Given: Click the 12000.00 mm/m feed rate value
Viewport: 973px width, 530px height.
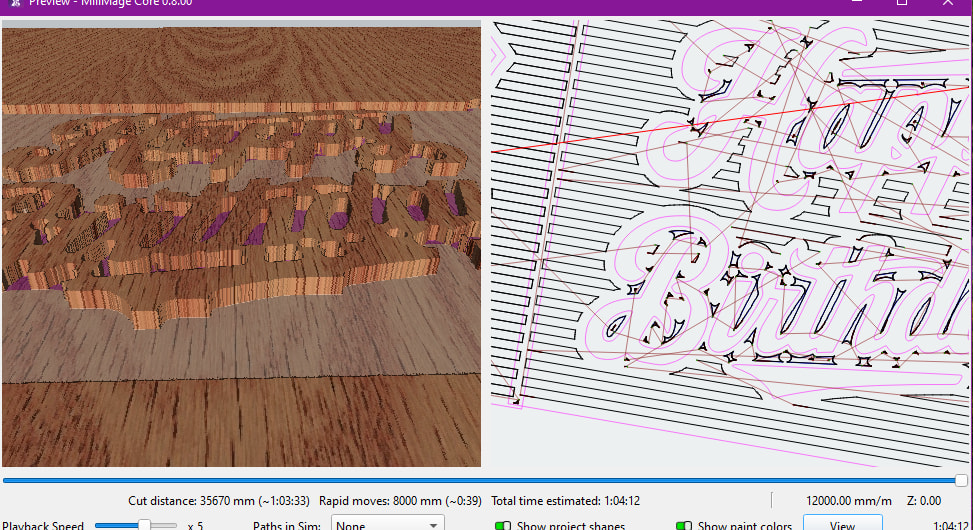Looking at the screenshot, I should tap(849, 501).
